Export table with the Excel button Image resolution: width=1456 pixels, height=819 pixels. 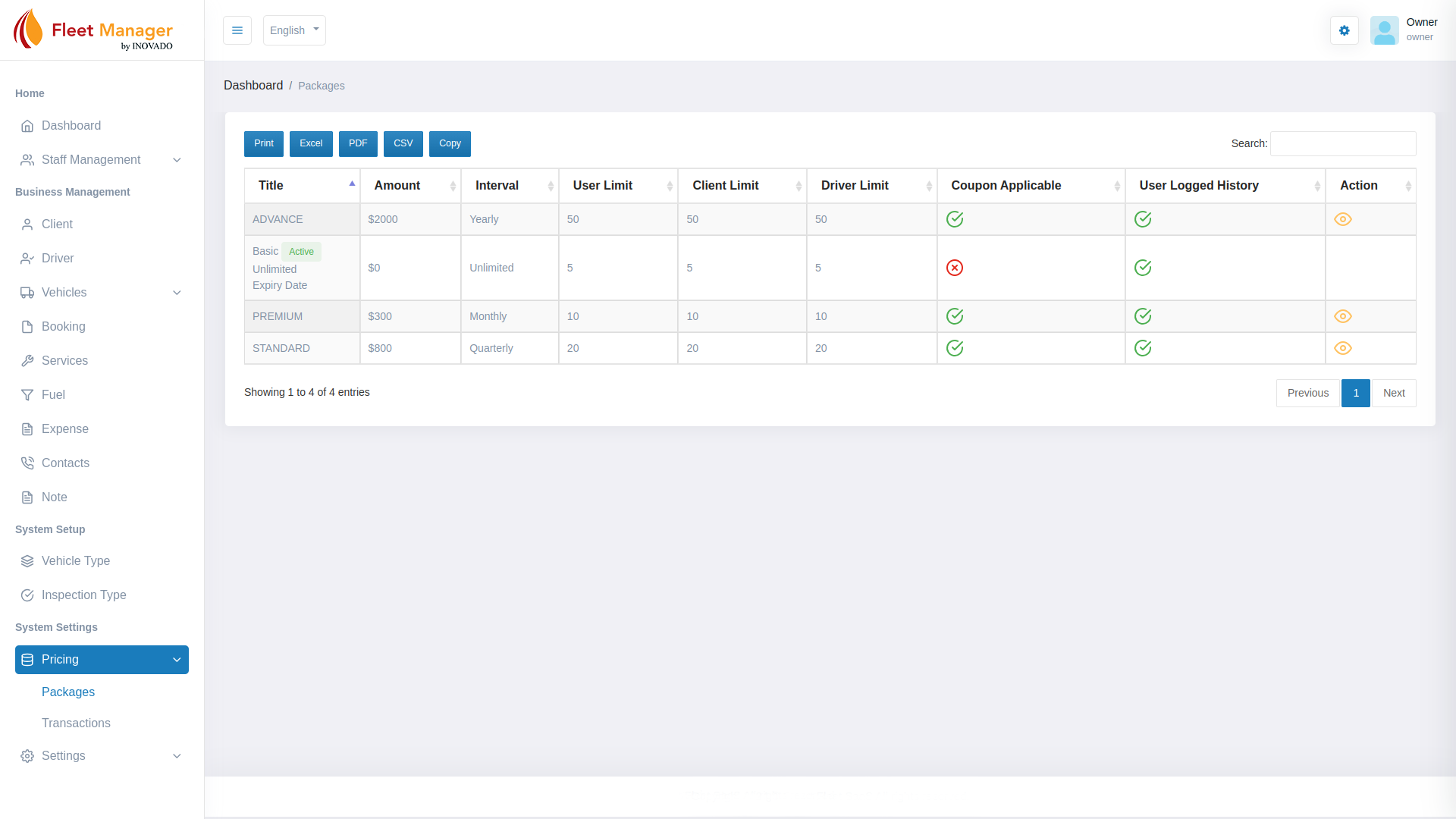coord(311,143)
